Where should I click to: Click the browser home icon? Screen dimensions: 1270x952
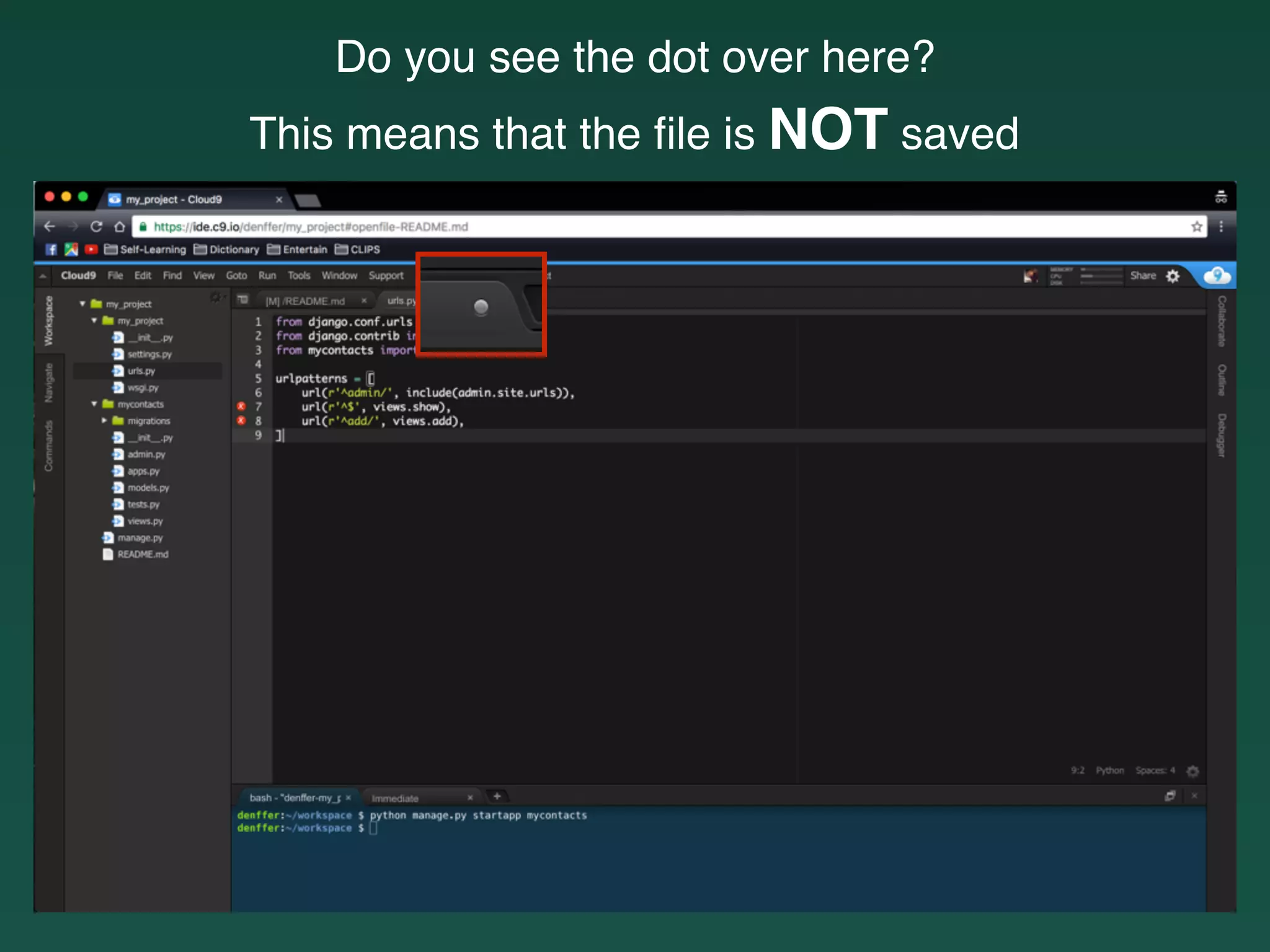[x=120, y=227]
